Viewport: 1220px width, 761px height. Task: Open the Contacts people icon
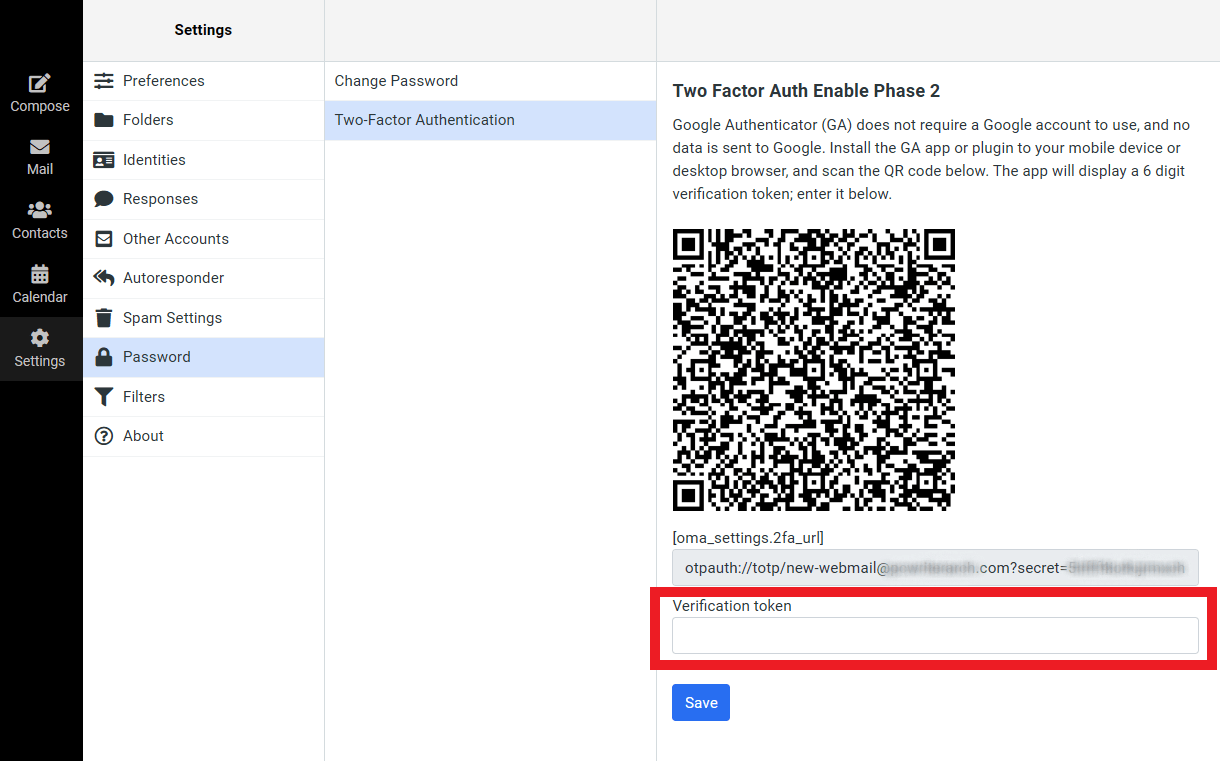coord(40,210)
